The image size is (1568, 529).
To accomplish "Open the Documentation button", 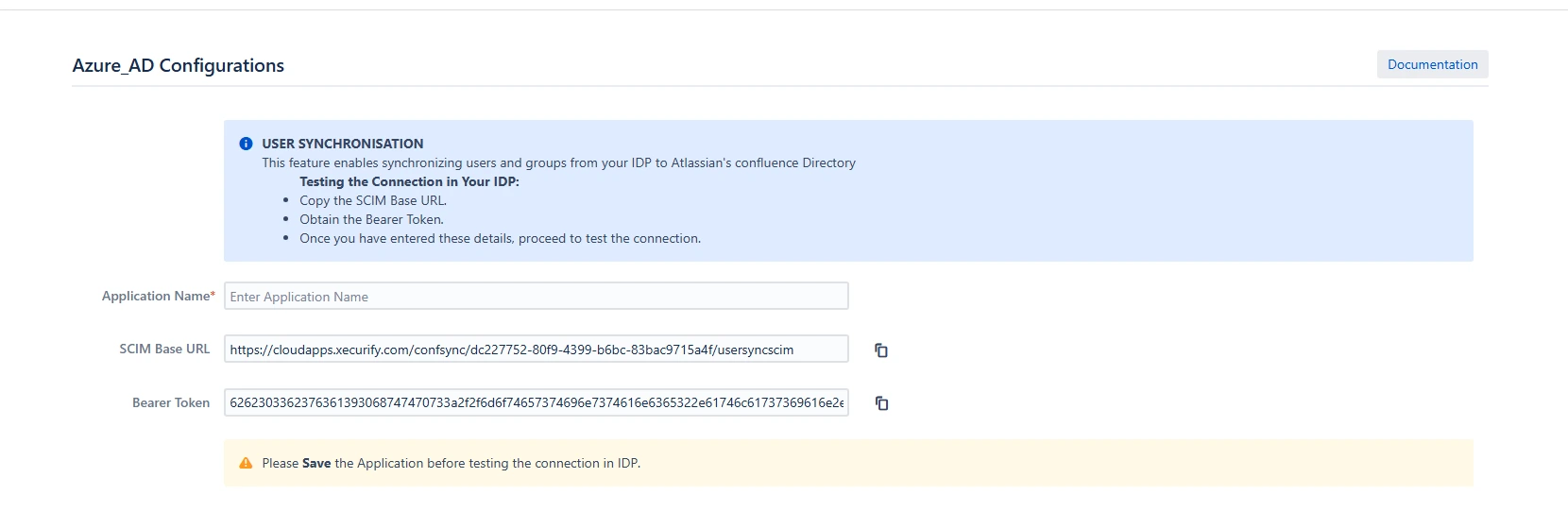I will coord(1432,64).
